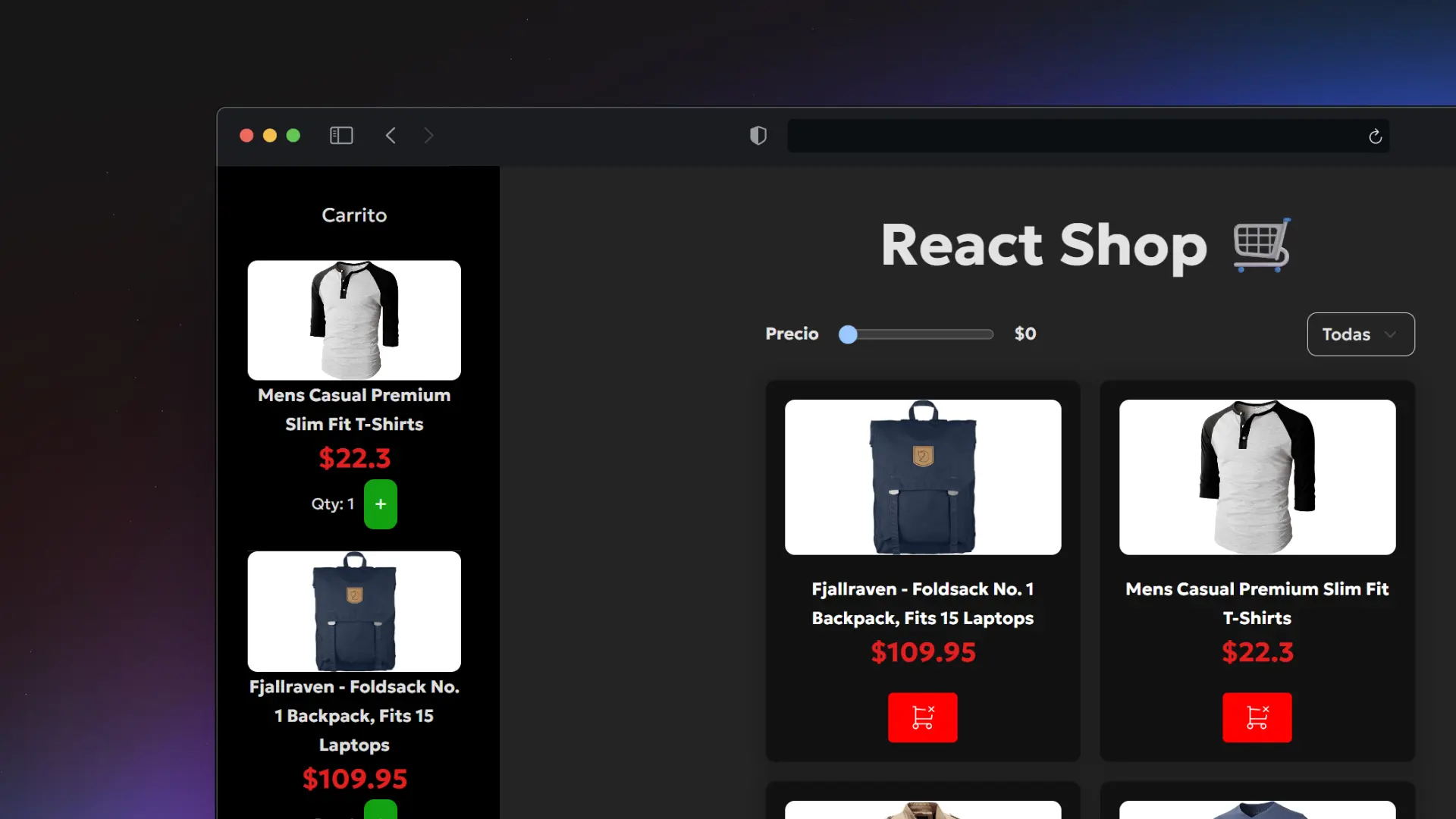Go forward with the browser forward arrow
This screenshot has height=819, width=1456.
(x=428, y=136)
